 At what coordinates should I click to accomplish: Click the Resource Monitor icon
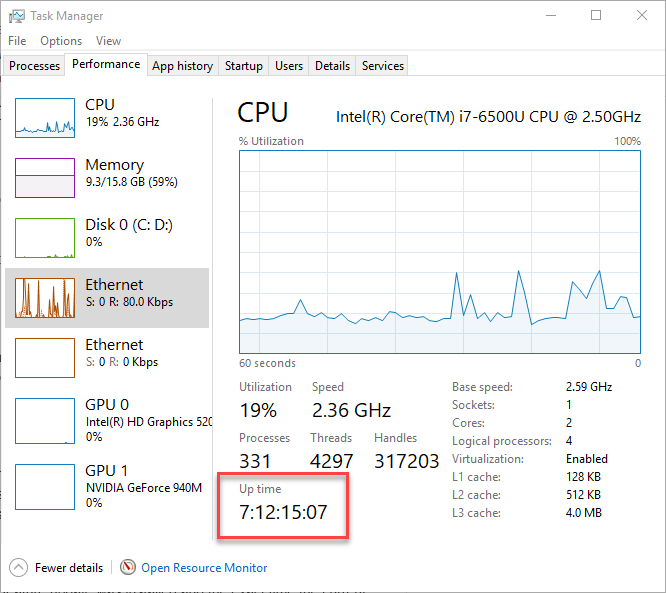point(128,567)
